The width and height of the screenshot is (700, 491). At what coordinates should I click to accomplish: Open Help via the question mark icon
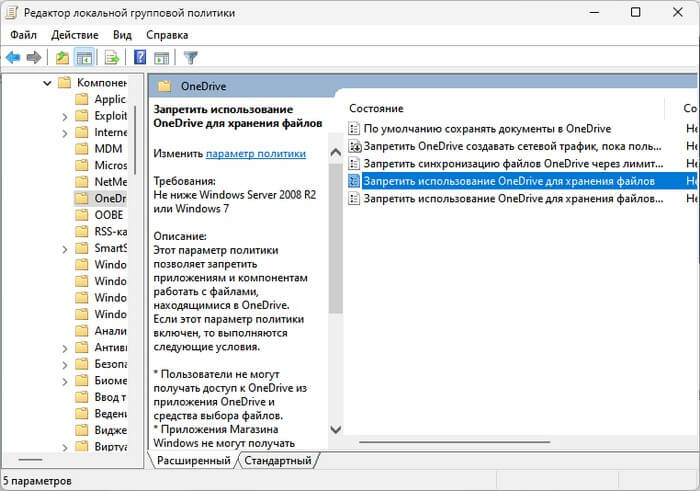tap(140, 57)
